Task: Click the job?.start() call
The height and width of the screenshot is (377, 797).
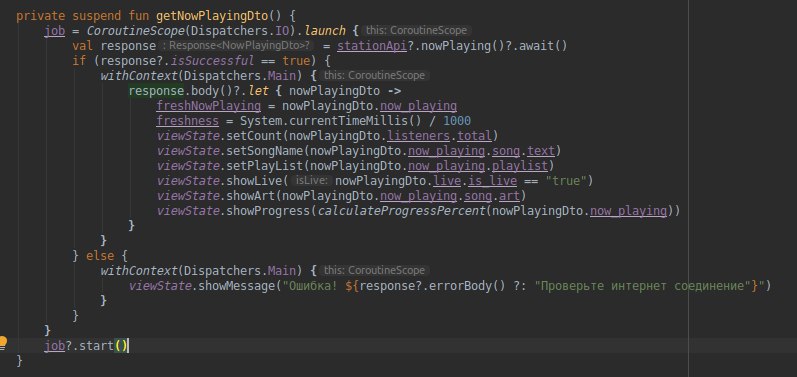Action: 86,346
